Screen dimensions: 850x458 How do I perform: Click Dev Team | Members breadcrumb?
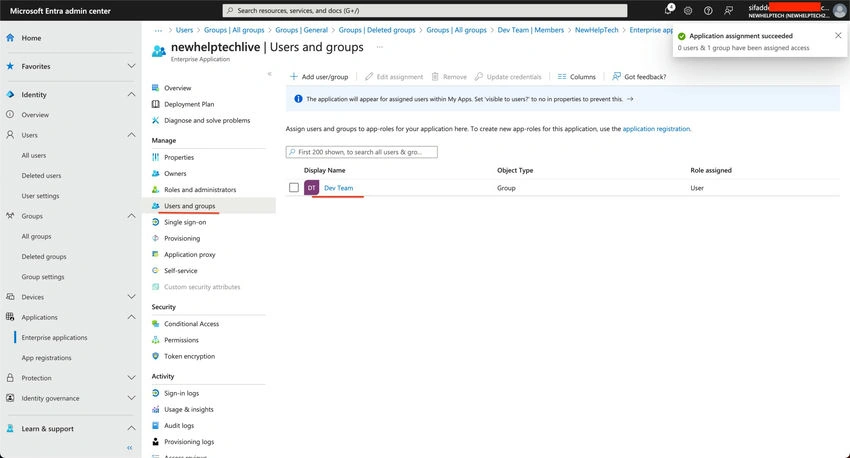[x=531, y=30]
